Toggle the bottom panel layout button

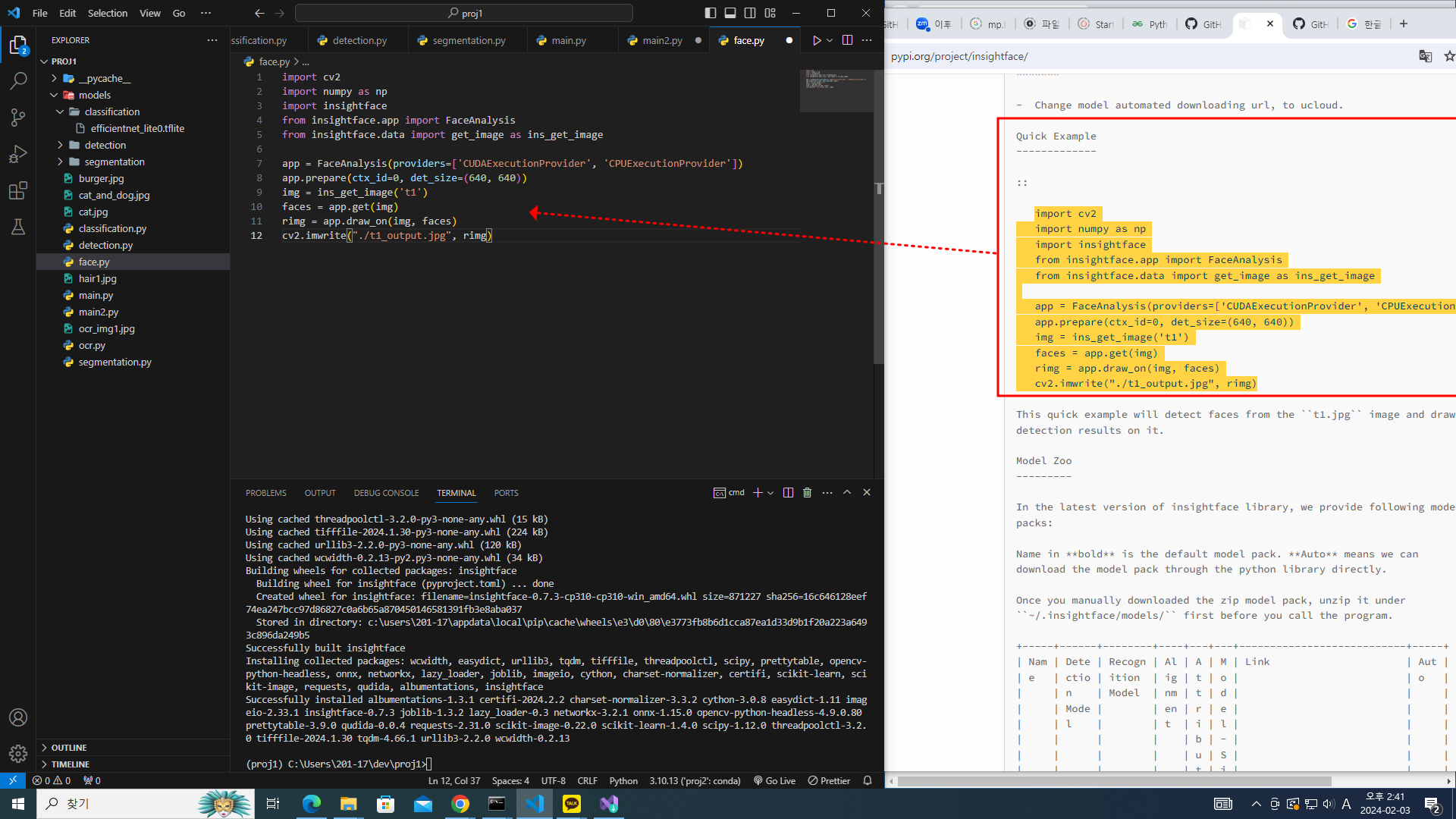pyautogui.click(x=730, y=13)
